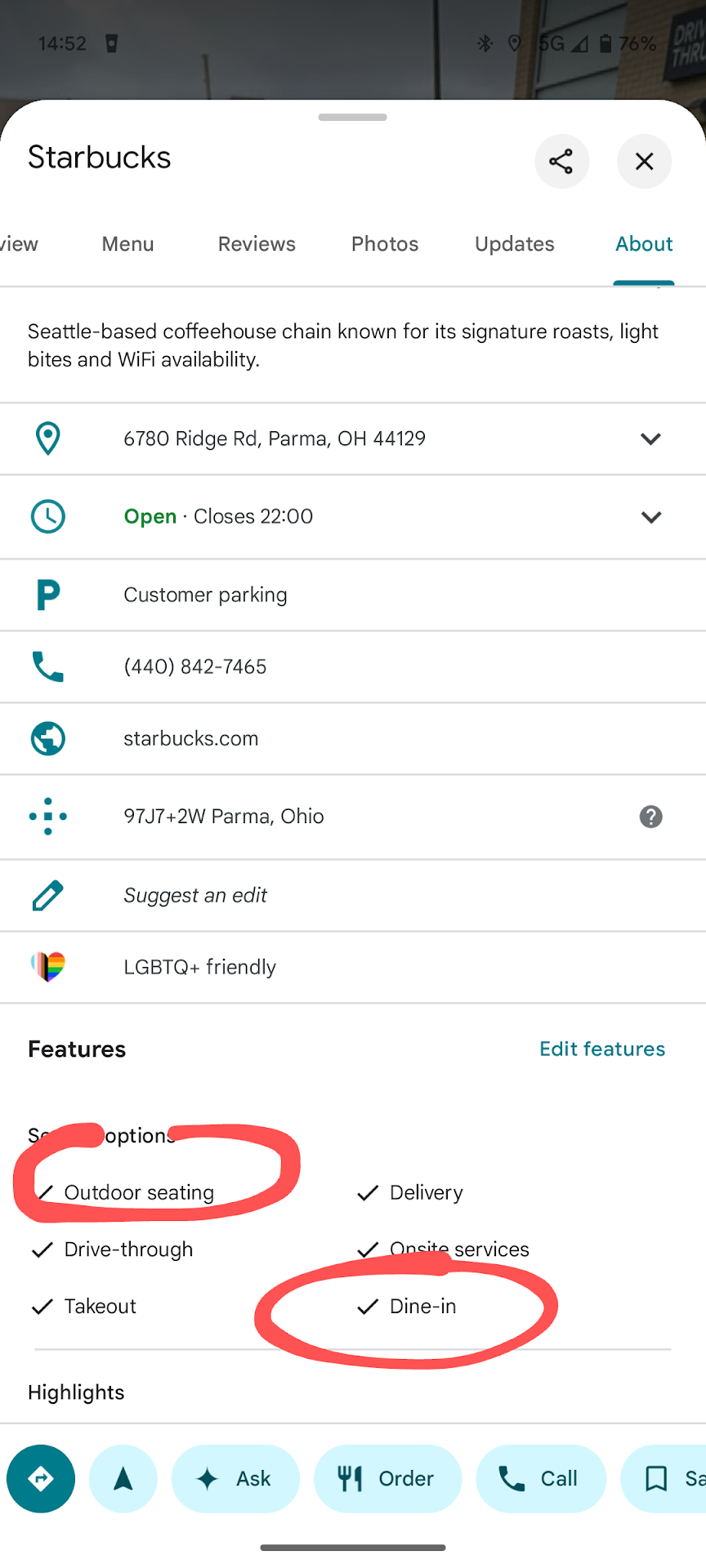Tap the Drive-through checkmark item
The width and height of the screenshot is (706, 1568).
click(x=113, y=1249)
